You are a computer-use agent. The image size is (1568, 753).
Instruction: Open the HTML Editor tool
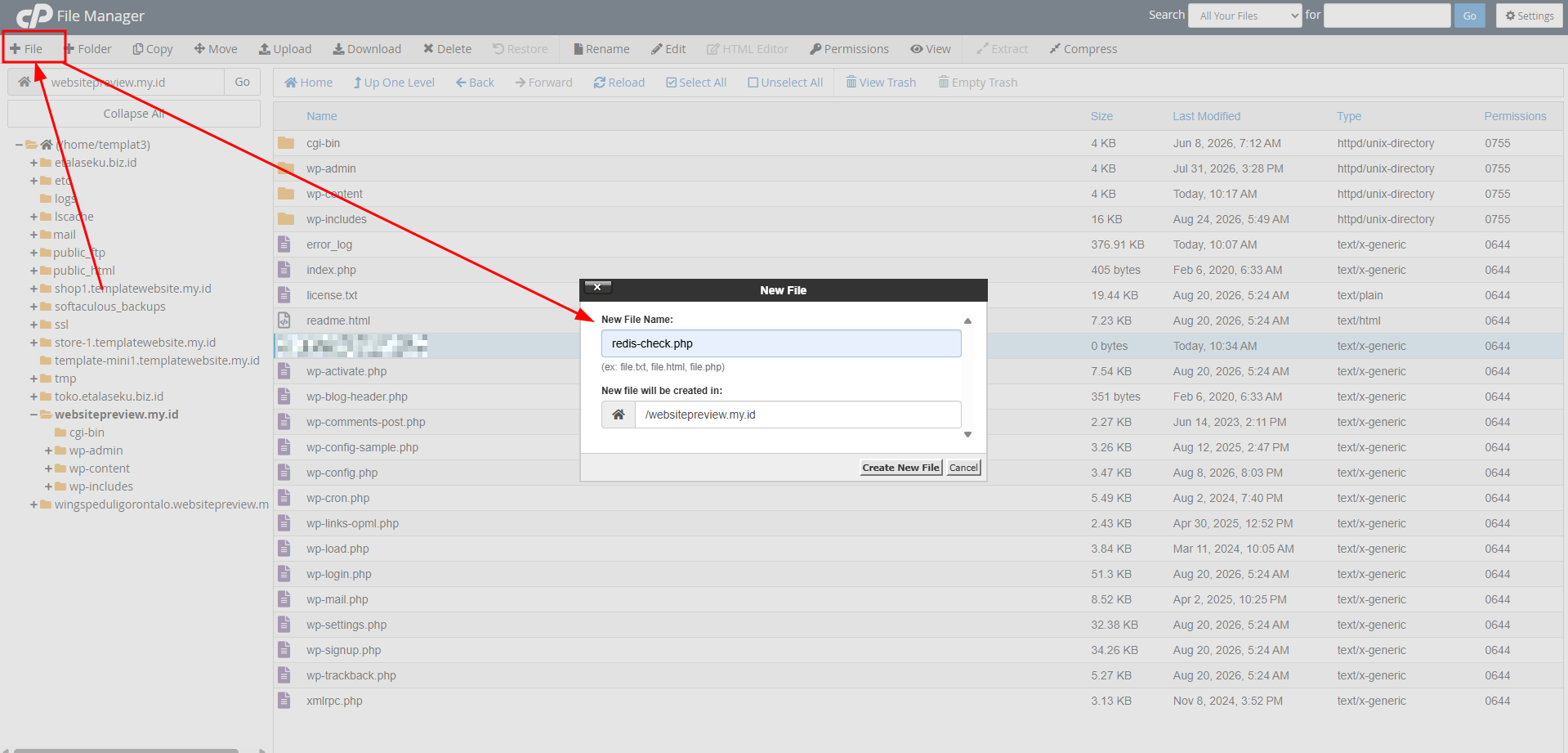pos(748,49)
